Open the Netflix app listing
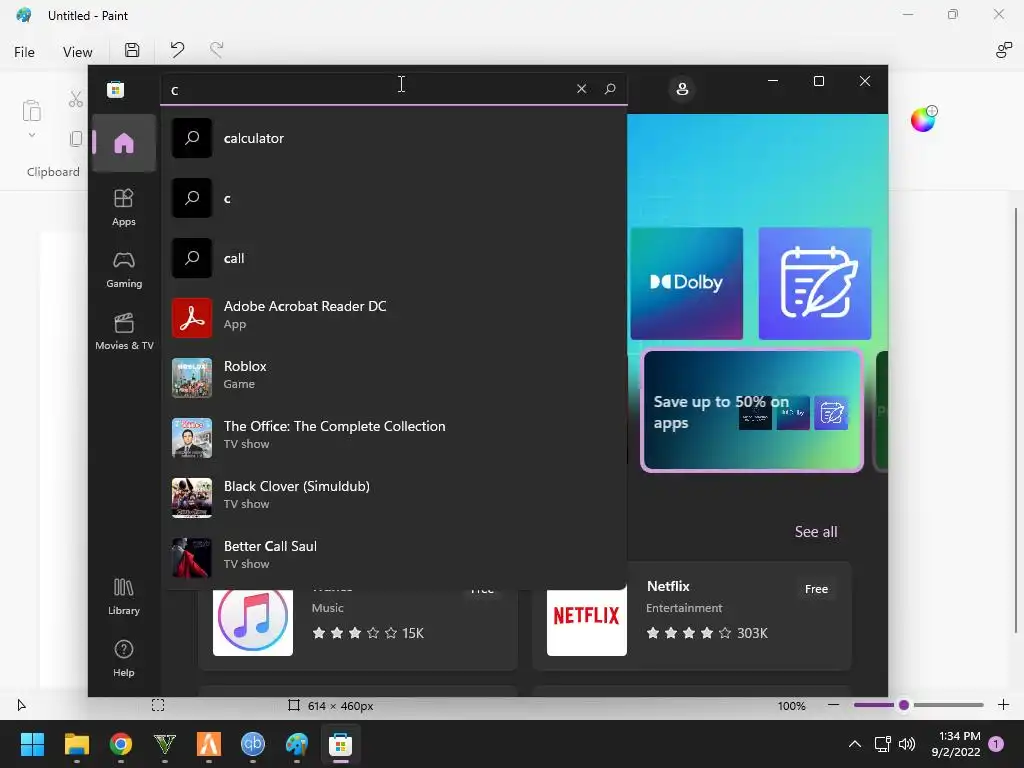Image resolution: width=1024 pixels, height=768 pixels. 692,615
